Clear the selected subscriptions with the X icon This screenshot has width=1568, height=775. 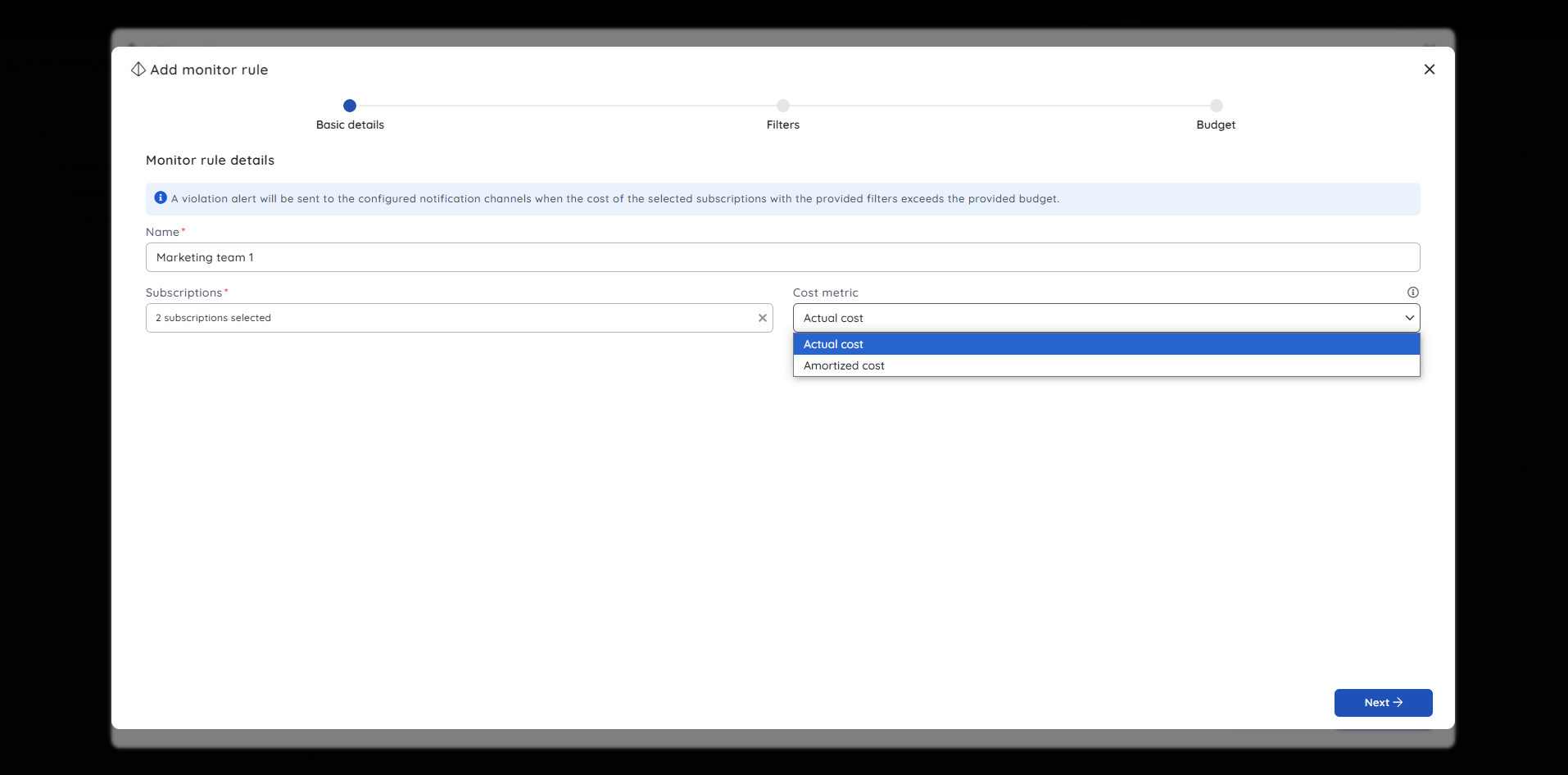pos(762,318)
